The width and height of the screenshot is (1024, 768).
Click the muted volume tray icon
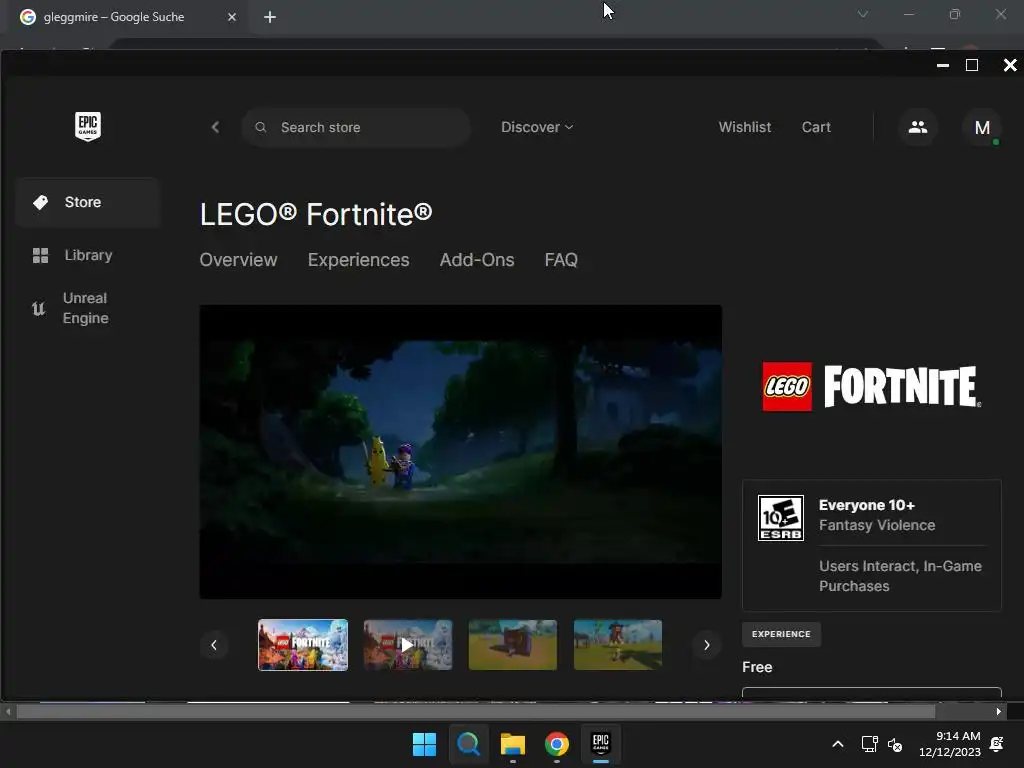[895, 744]
